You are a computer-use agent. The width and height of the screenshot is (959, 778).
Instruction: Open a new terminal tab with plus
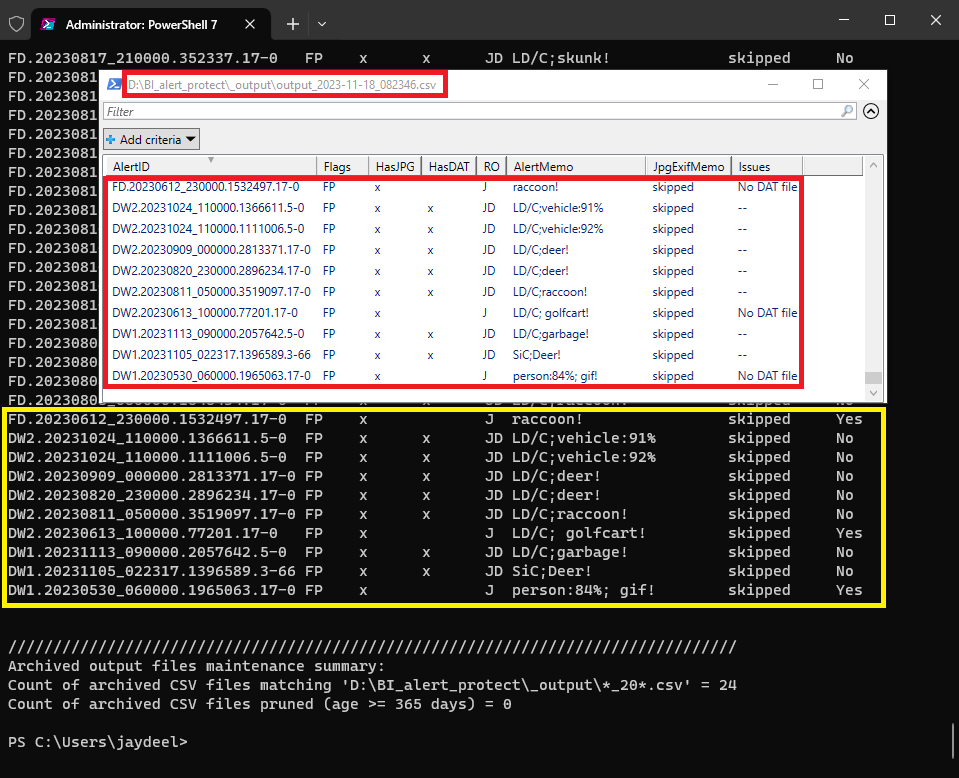(x=293, y=24)
